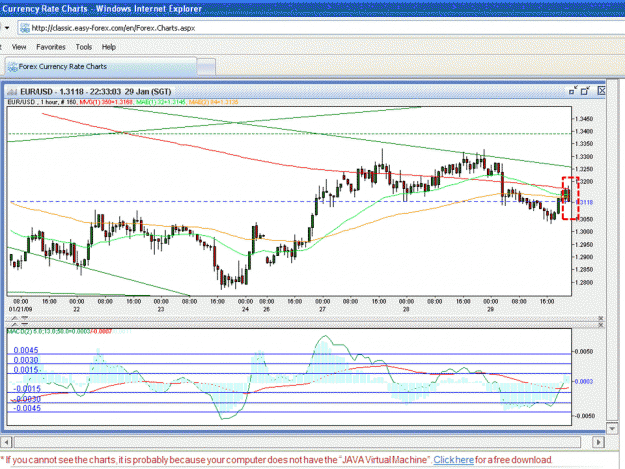The image size is (625, 469).
Task: Expand MACD panel with its down arrow
Action: point(25,325)
